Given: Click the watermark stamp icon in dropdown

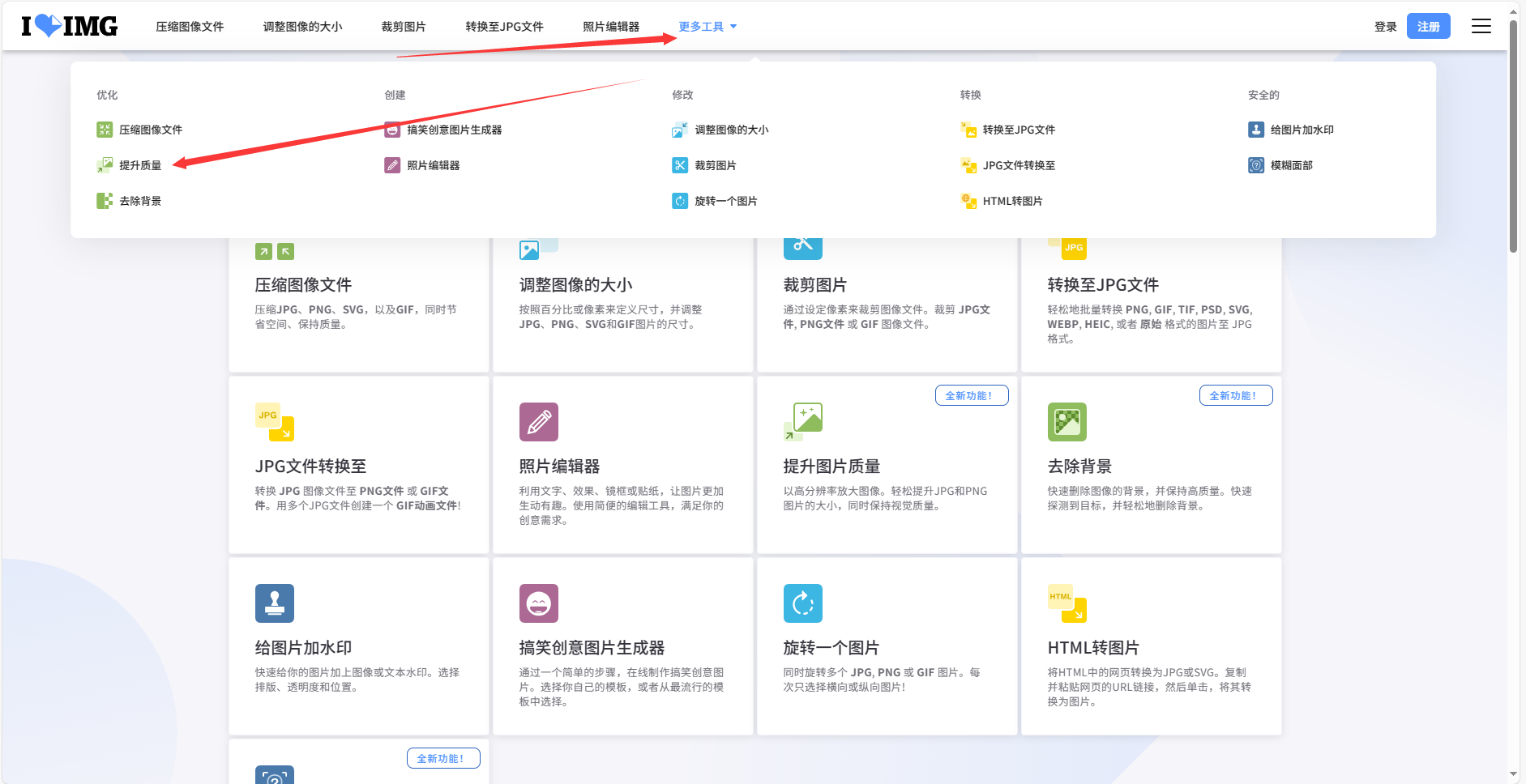Looking at the screenshot, I should [1256, 130].
